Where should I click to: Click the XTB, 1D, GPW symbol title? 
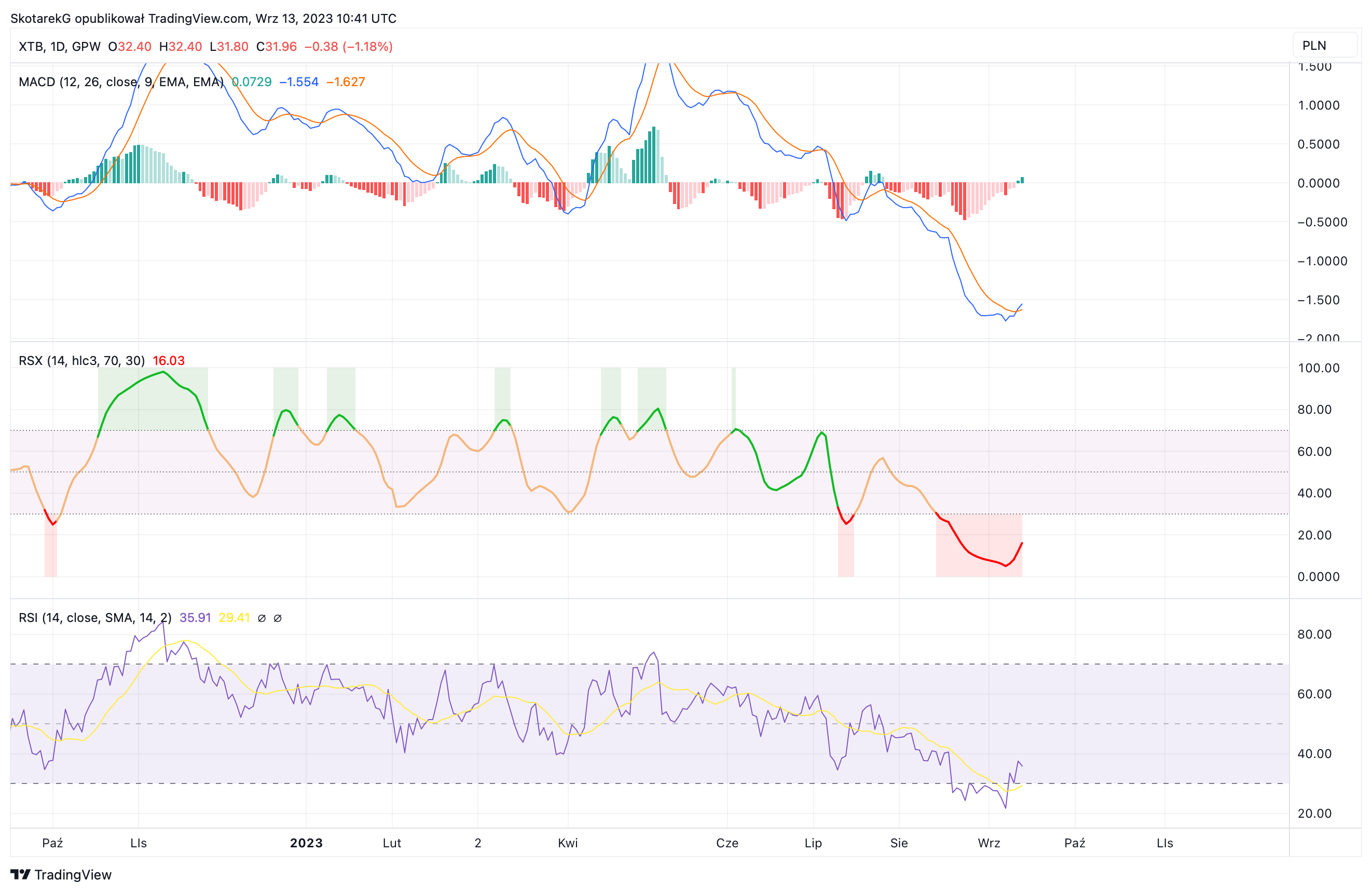pyautogui.click(x=59, y=47)
